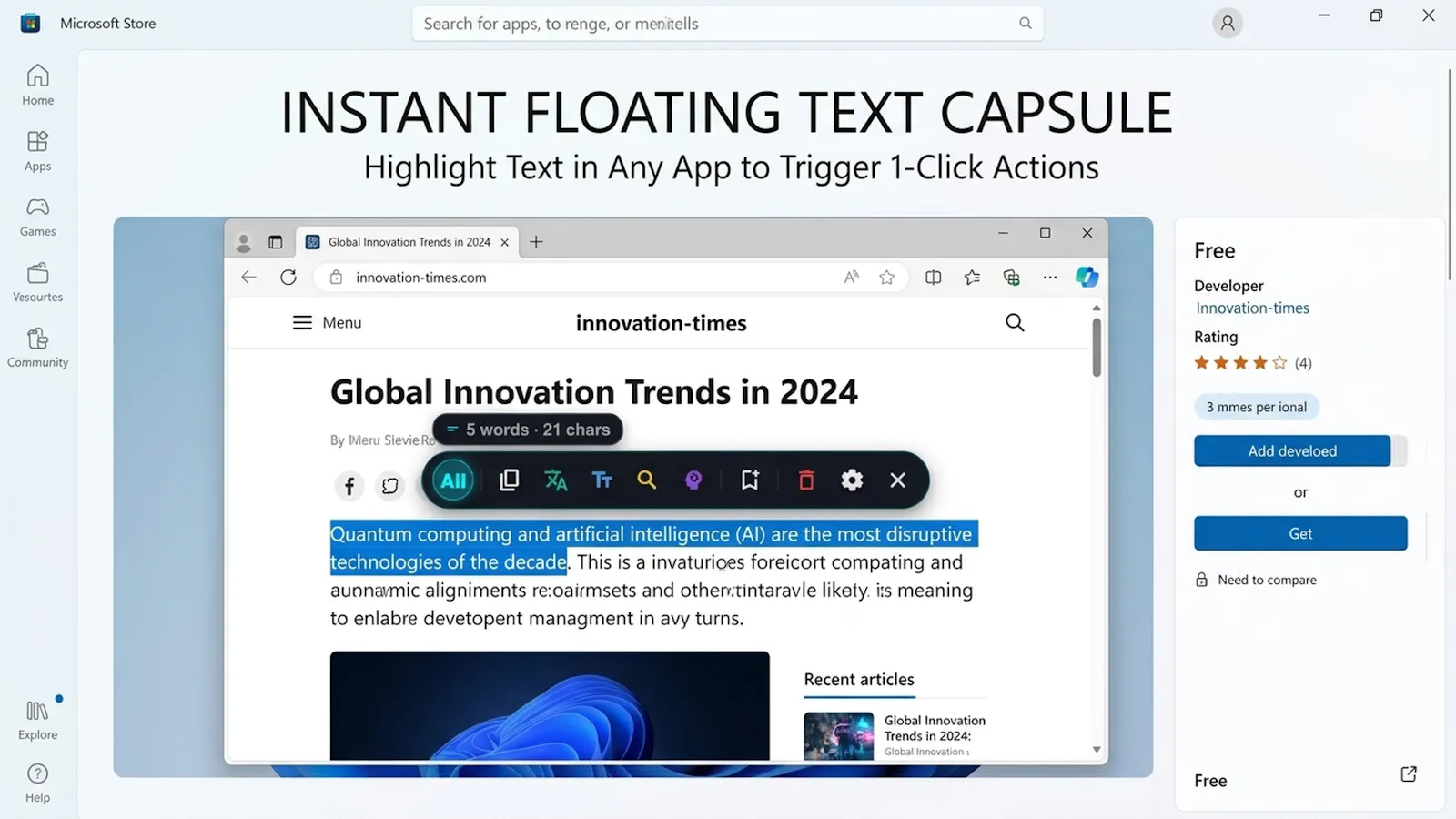Viewport: 1456px width, 819px height.
Task: Open Help at the sidebar bottom
Action: tap(38, 783)
